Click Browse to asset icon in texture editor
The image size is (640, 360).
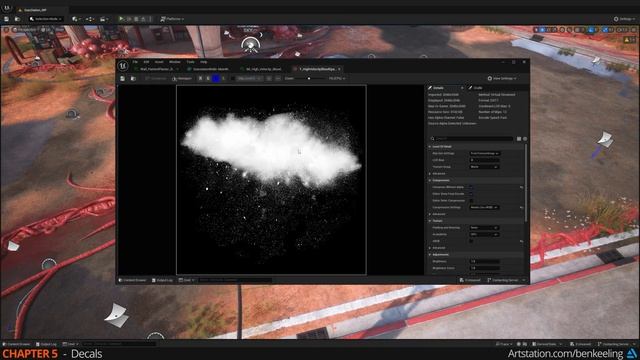click(x=133, y=78)
